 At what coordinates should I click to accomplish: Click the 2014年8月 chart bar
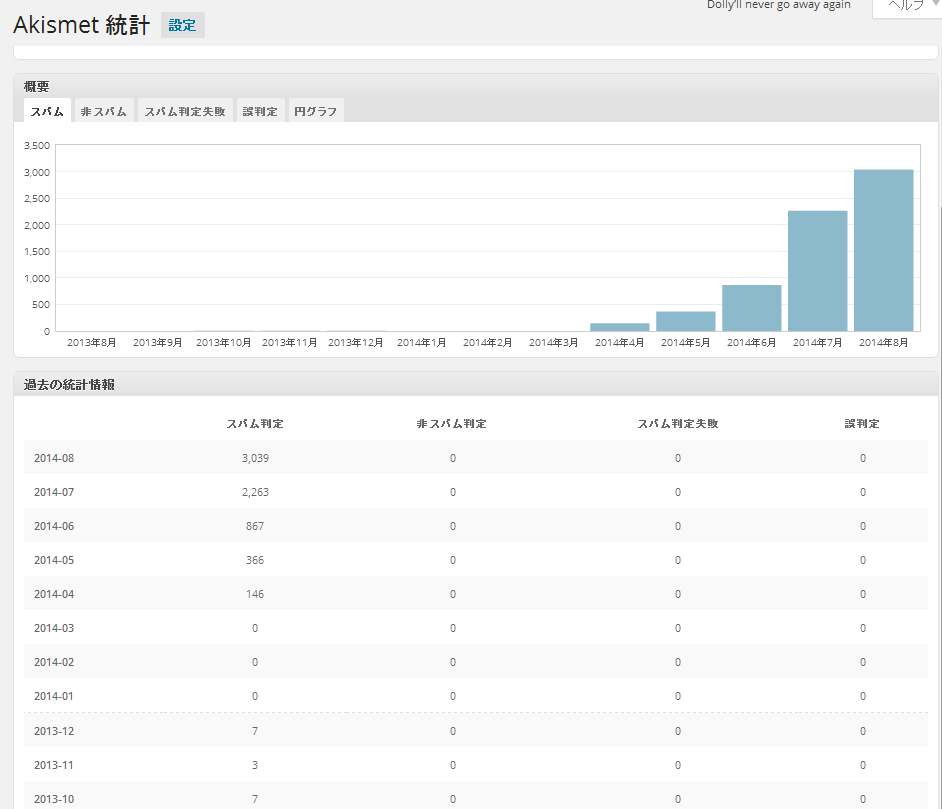(884, 250)
